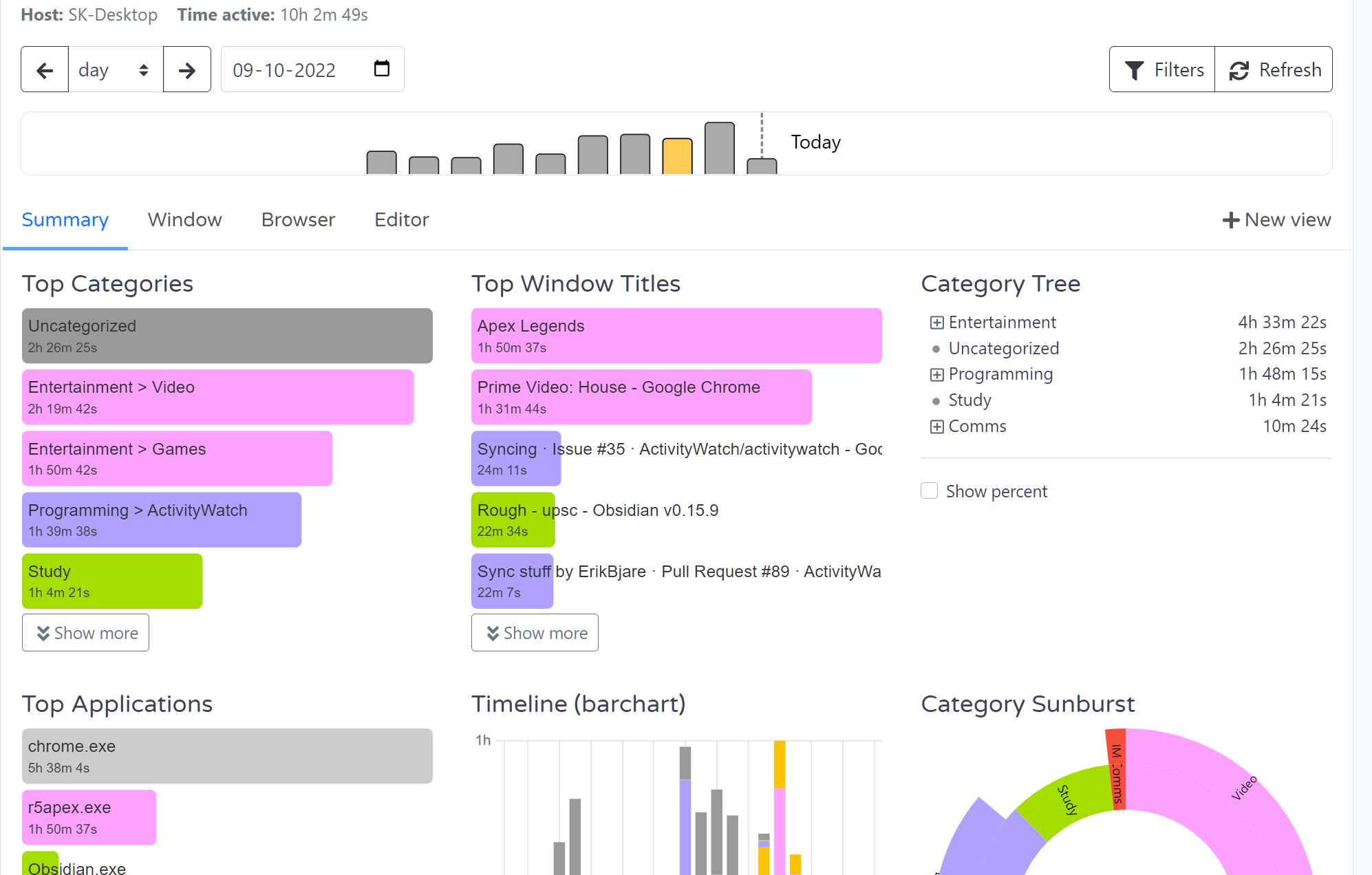Click the Refresh button
The height and width of the screenshot is (875, 1372).
[1274, 69]
